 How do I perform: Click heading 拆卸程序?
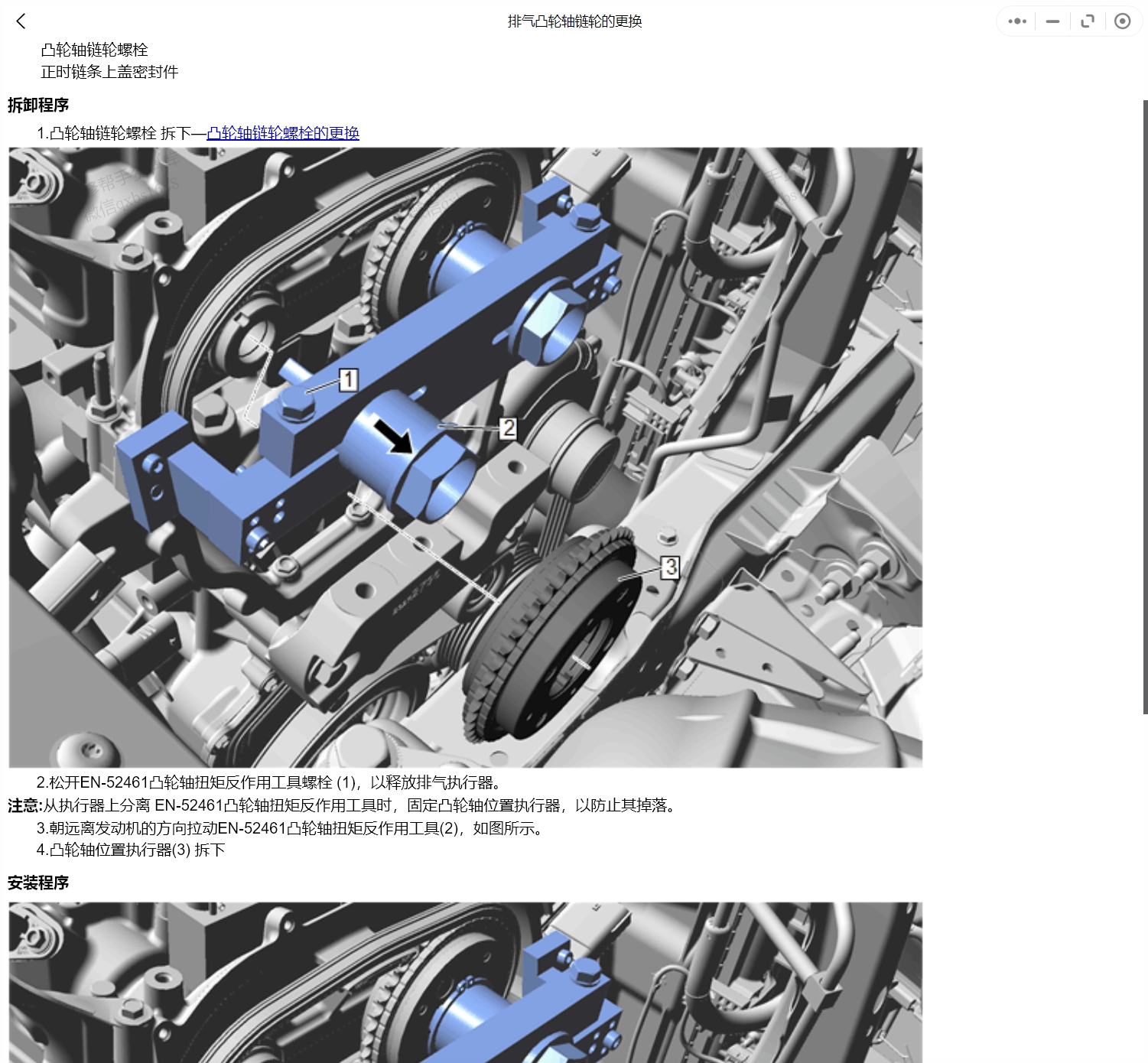[x=37, y=106]
